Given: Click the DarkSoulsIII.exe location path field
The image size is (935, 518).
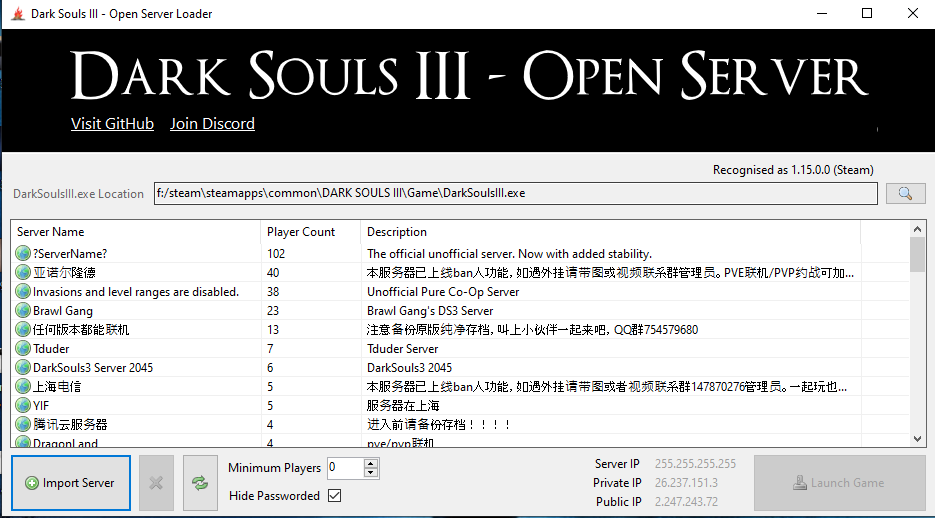Looking at the screenshot, I should coord(516,193).
